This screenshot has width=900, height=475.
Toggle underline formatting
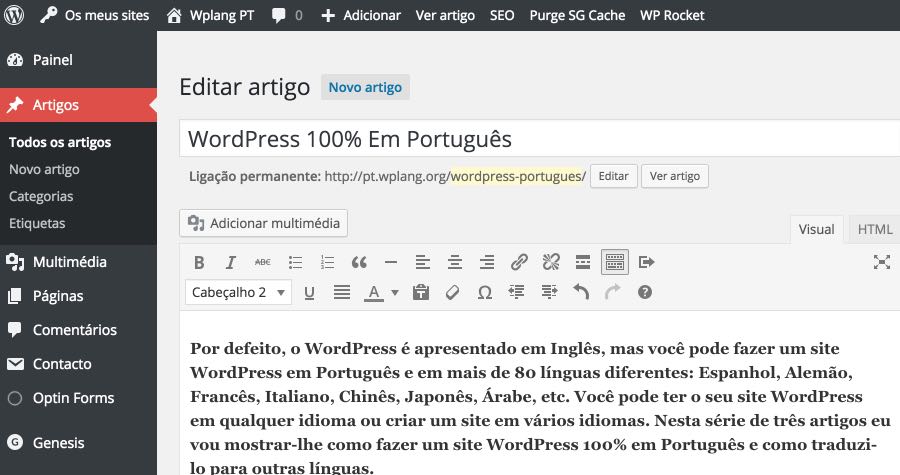click(x=309, y=293)
